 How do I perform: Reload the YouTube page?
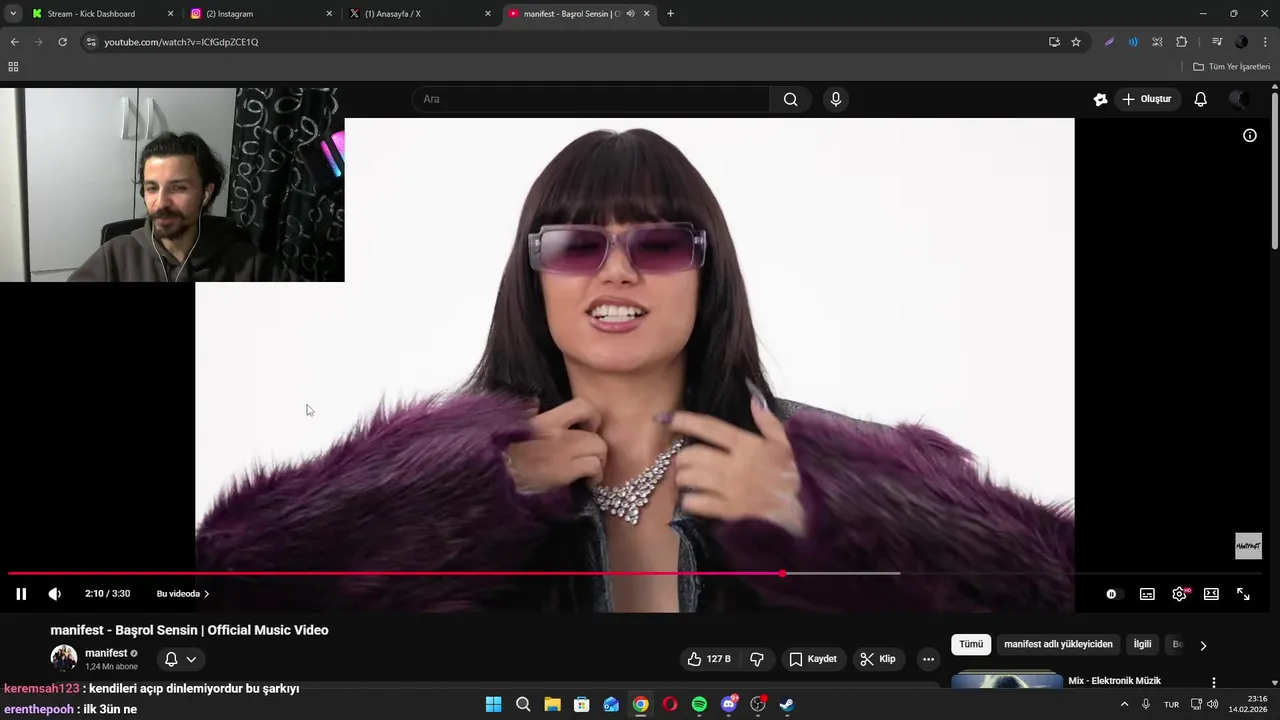62,42
